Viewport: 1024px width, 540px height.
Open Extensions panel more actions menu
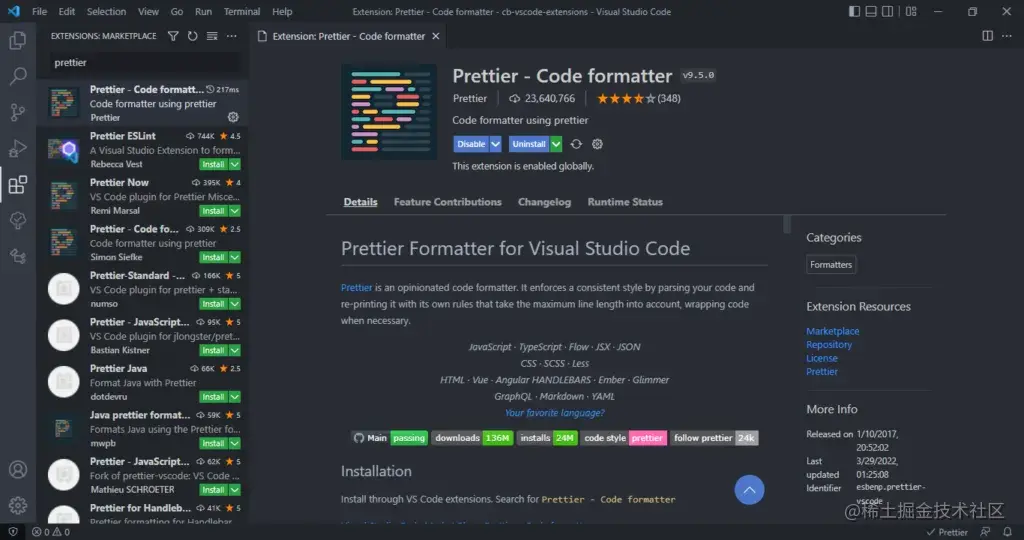coord(232,36)
